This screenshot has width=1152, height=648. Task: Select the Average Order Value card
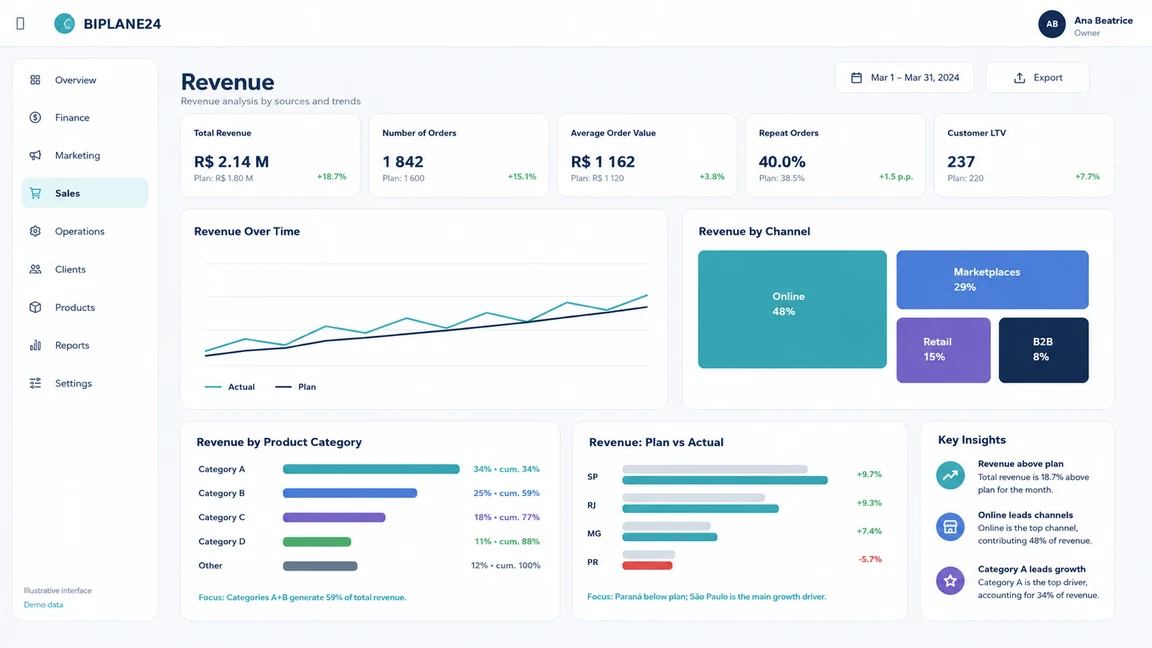pyautogui.click(x=647, y=155)
